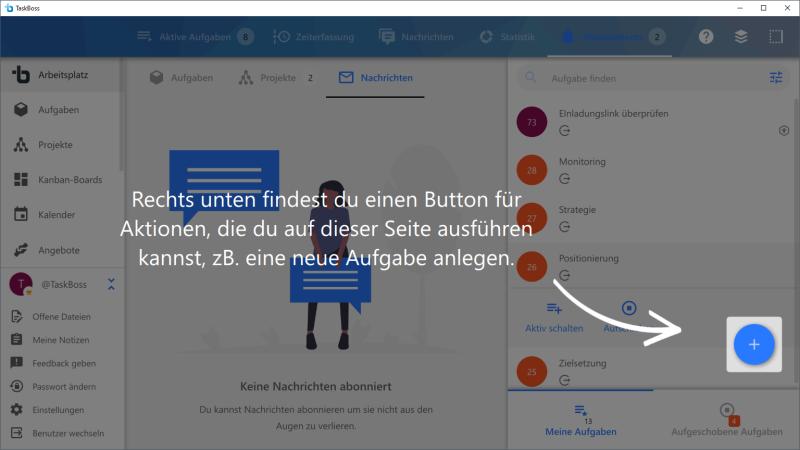Click the Angebote handshake icon
Image resolution: width=800 pixels, height=450 pixels.
21,250
